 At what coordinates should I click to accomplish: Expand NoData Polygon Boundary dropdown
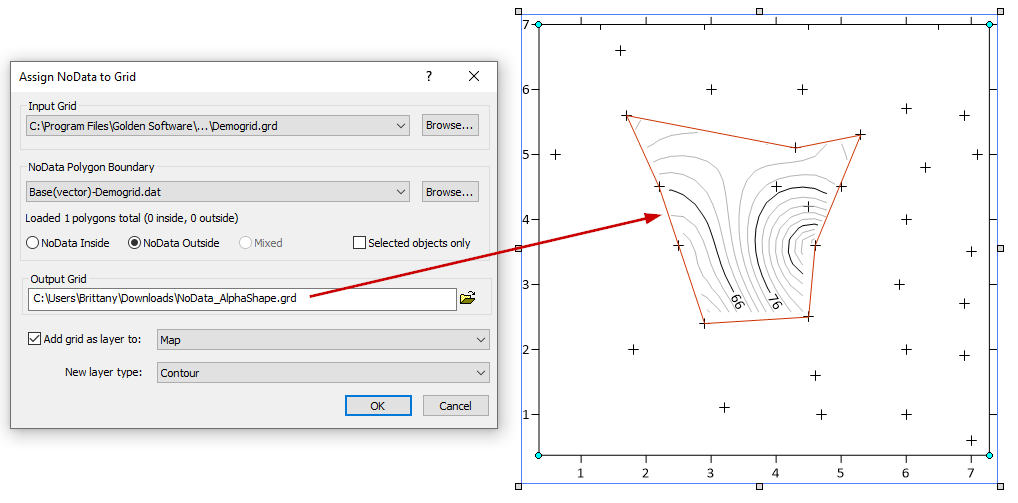[401, 192]
